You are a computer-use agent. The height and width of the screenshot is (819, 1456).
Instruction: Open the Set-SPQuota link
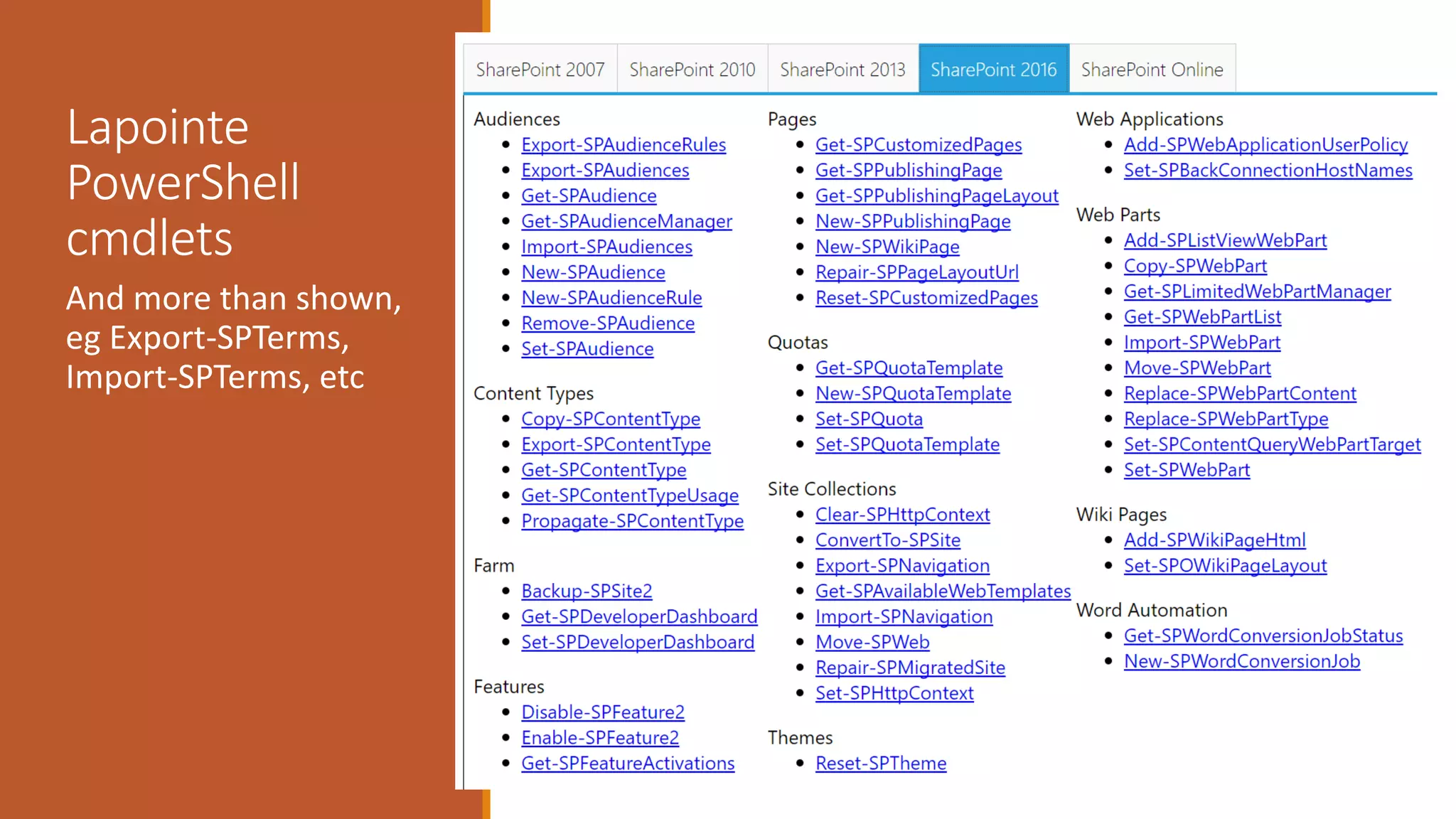pos(869,419)
